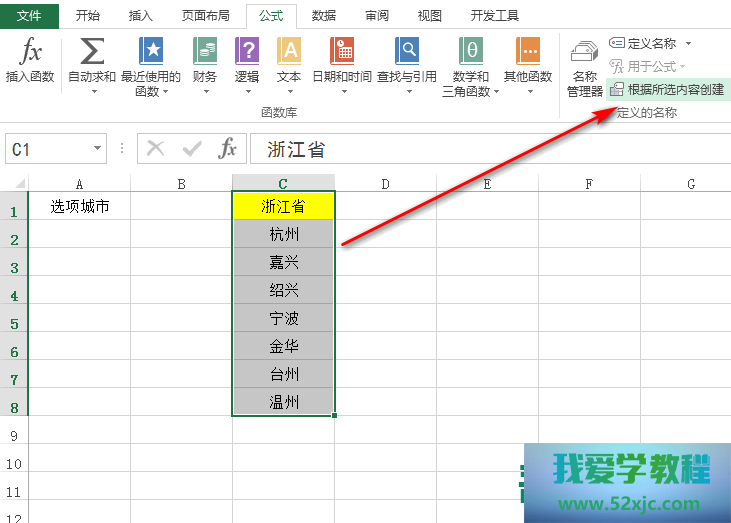Click Create from Selection (根据所选内容创建)
The width and height of the screenshot is (731, 523).
pos(666,89)
